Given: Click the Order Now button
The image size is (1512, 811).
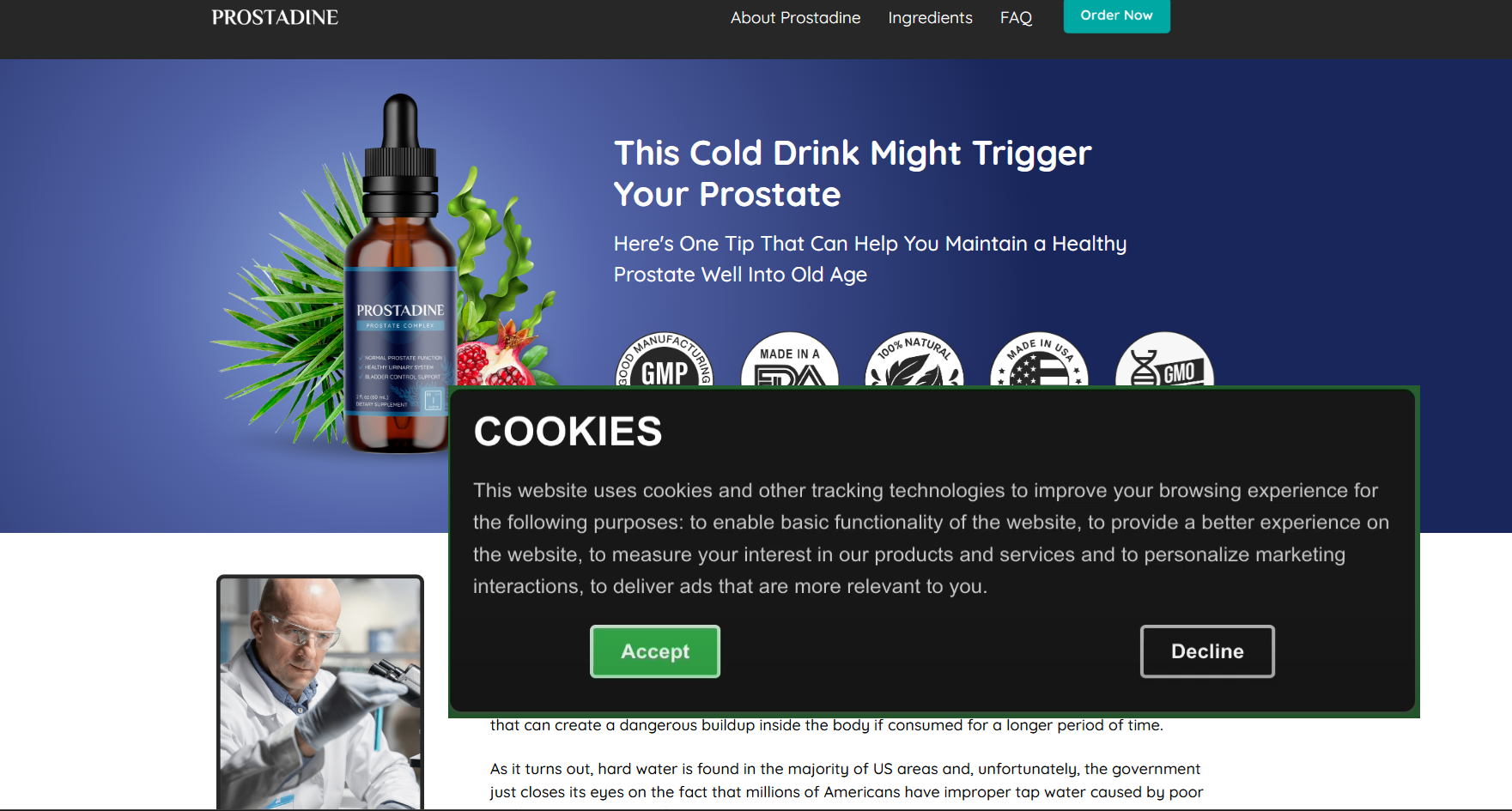Looking at the screenshot, I should point(1116,15).
